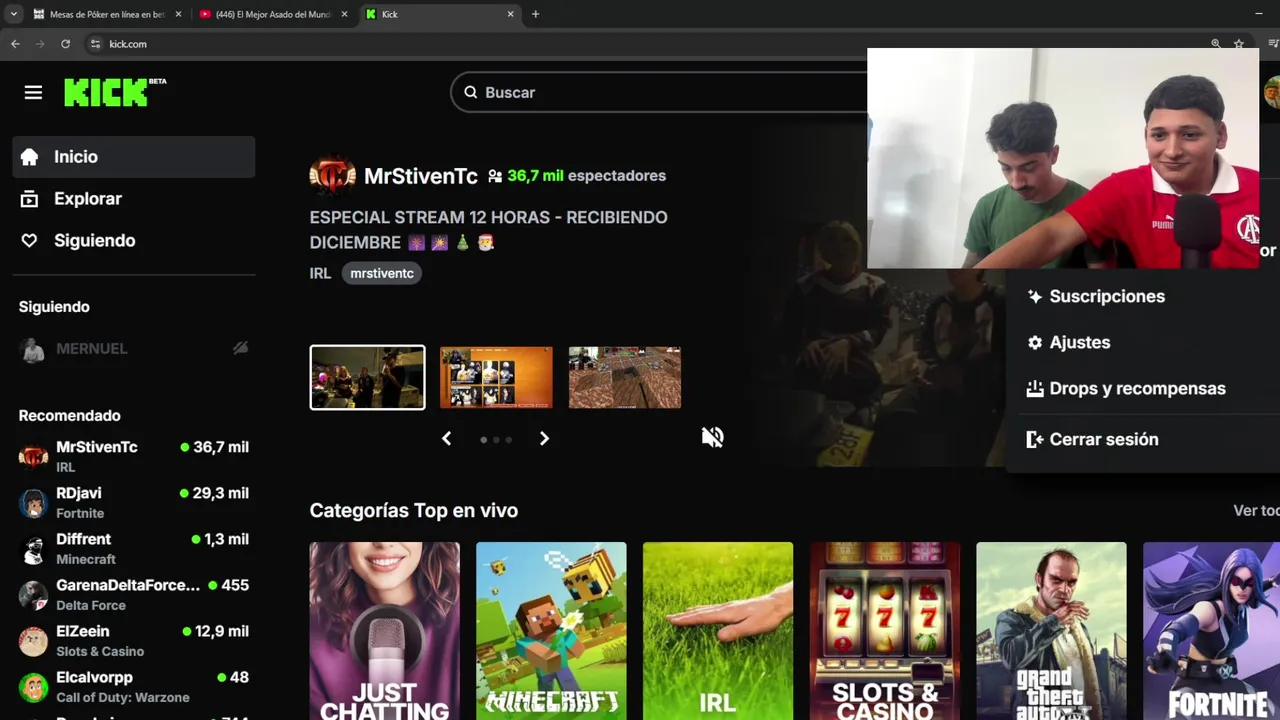Reload the page
This screenshot has height=720, width=1280.
(65, 44)
